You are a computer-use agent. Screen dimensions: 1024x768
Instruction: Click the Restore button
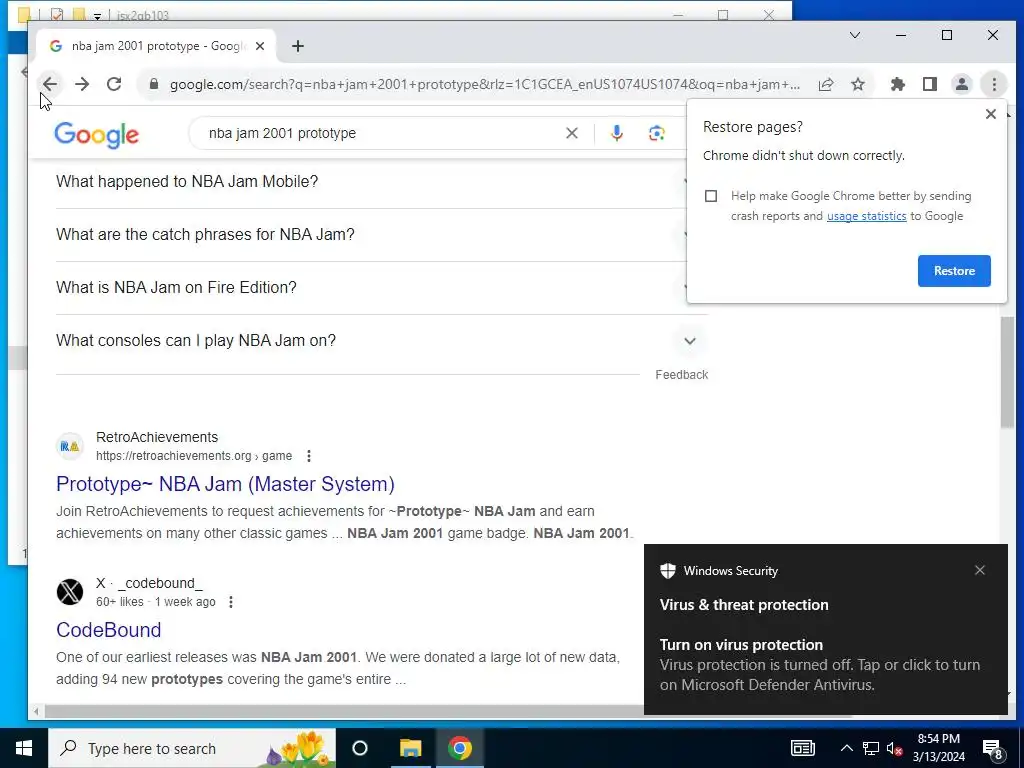pyautogui.click(x=953, y=270)
